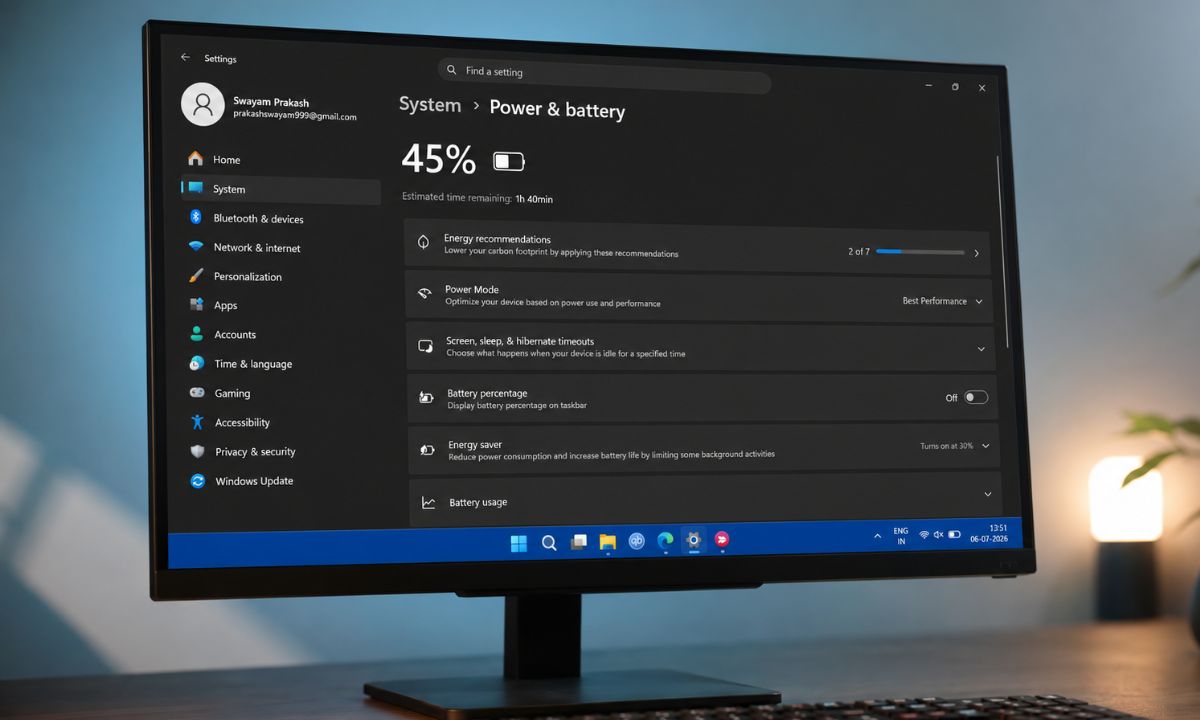Open Personalization settings
The width and height of the screenshot is (1200, 720).
click(x=283, y=277)
